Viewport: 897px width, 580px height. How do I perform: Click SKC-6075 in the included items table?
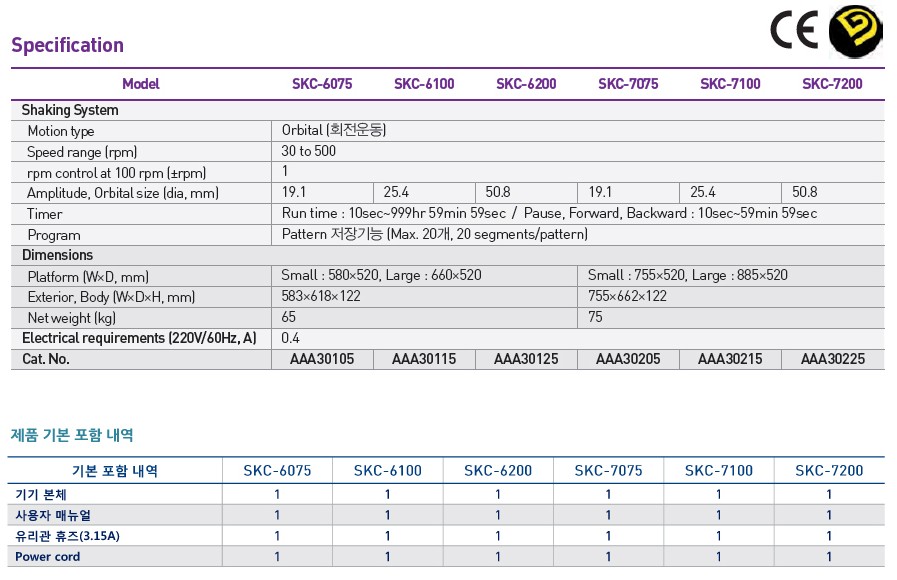277,471
